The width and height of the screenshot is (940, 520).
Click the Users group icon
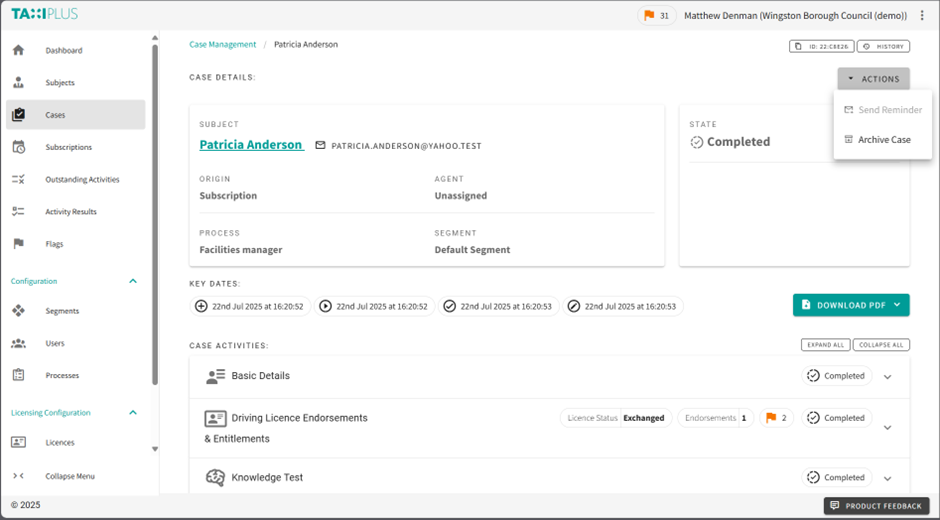pyautogui.click(x=19, y=343)
